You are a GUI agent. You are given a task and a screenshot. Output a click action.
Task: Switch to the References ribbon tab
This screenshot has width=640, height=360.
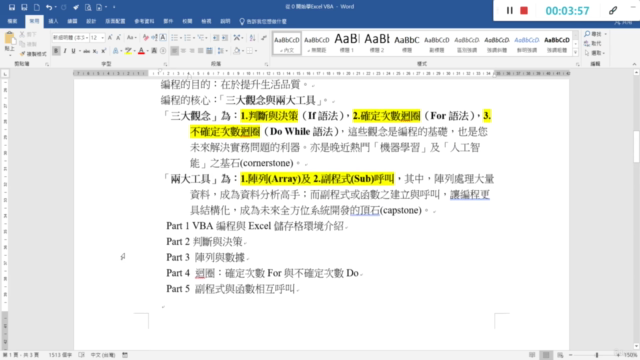tap(144, 21)
